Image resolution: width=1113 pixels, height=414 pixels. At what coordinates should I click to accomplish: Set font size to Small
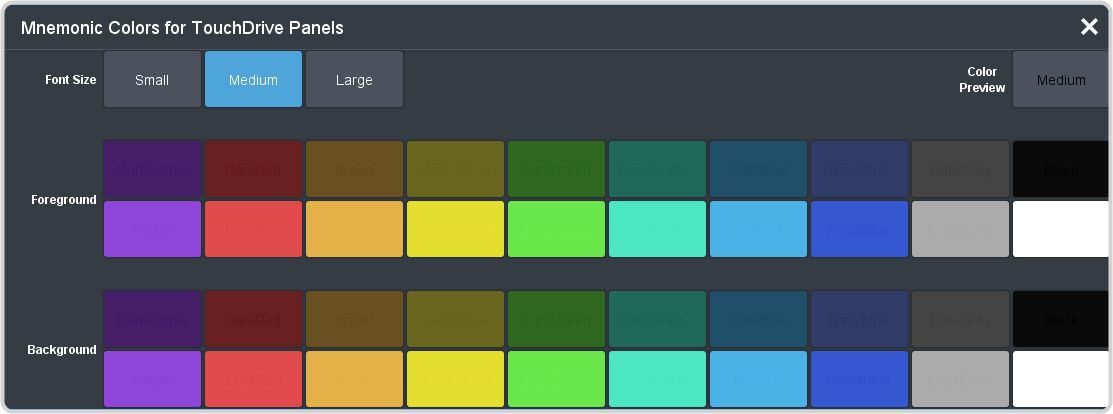pos(153,80)
